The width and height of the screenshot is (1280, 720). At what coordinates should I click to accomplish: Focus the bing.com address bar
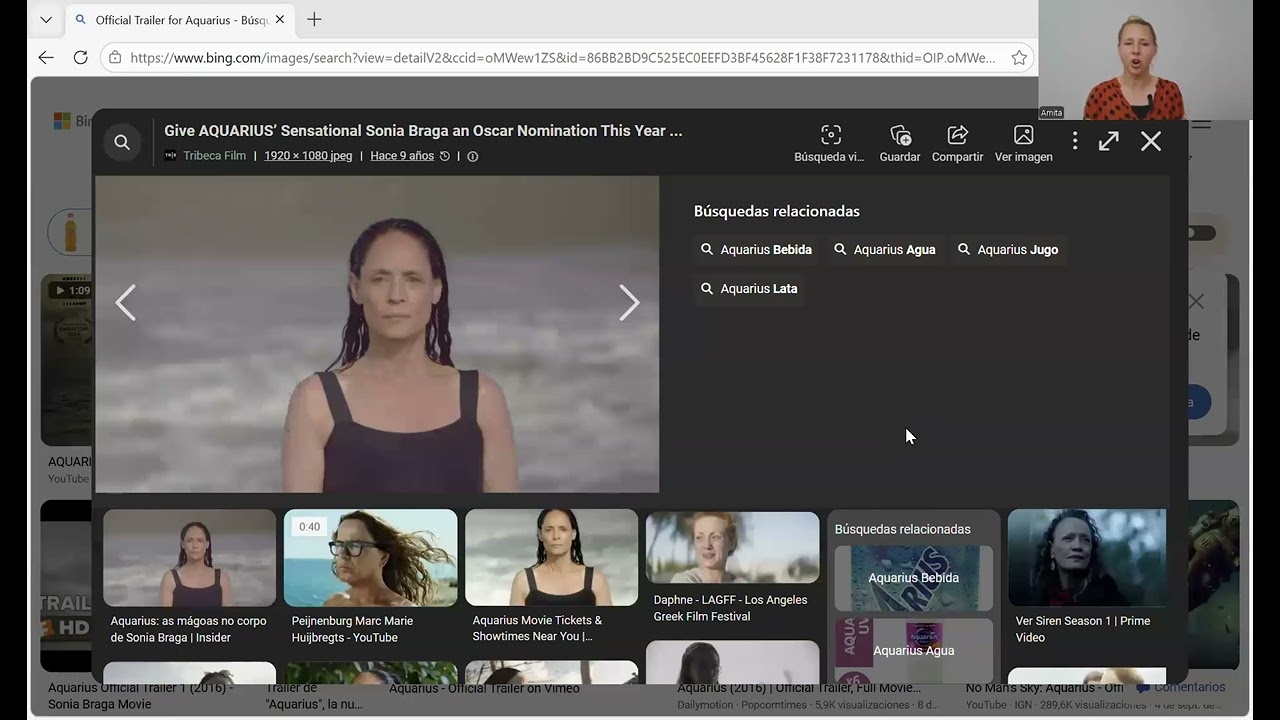coord(562,58)
